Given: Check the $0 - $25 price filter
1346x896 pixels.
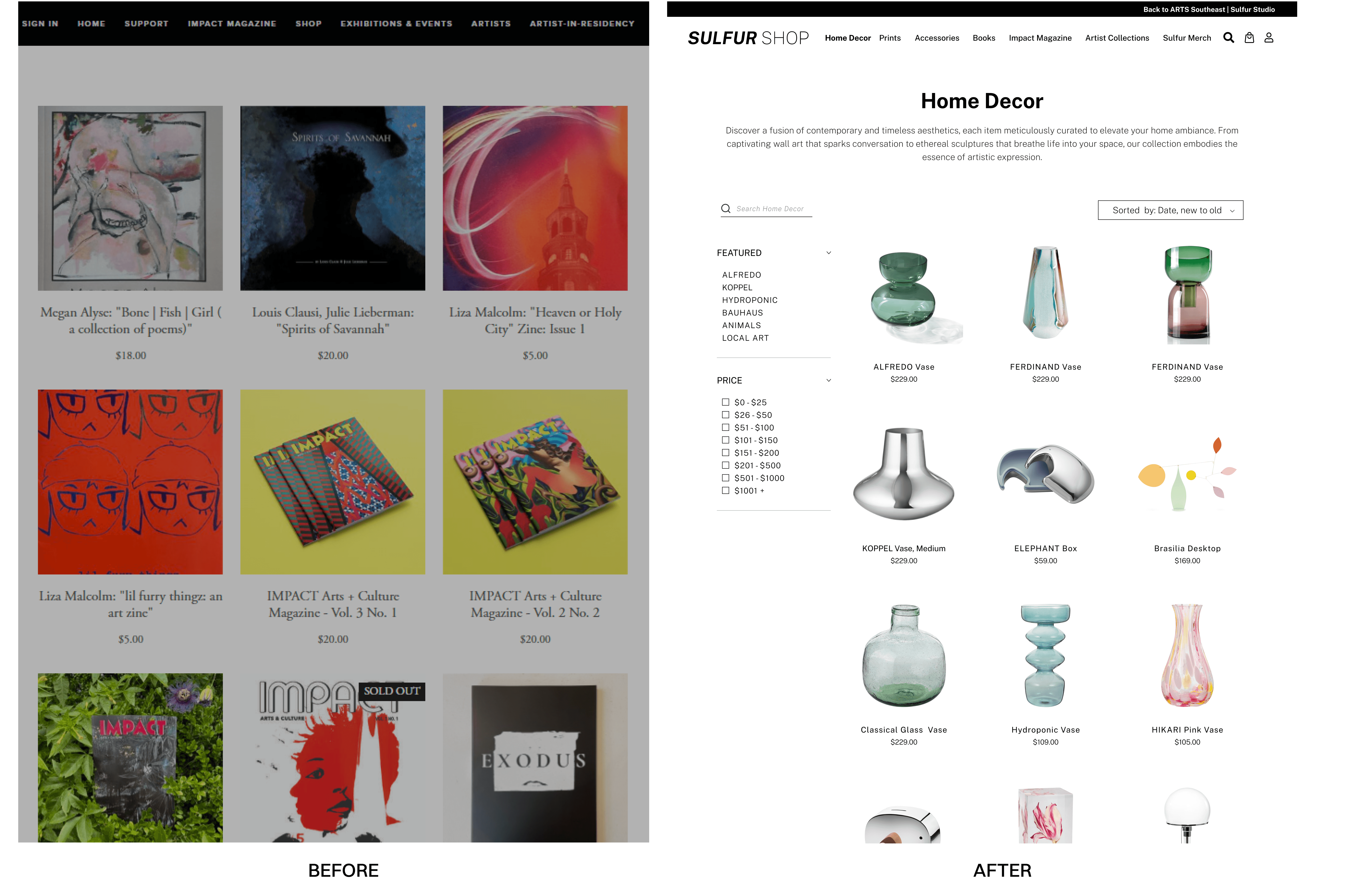Looking at the screenshot, I should (725, 402).
